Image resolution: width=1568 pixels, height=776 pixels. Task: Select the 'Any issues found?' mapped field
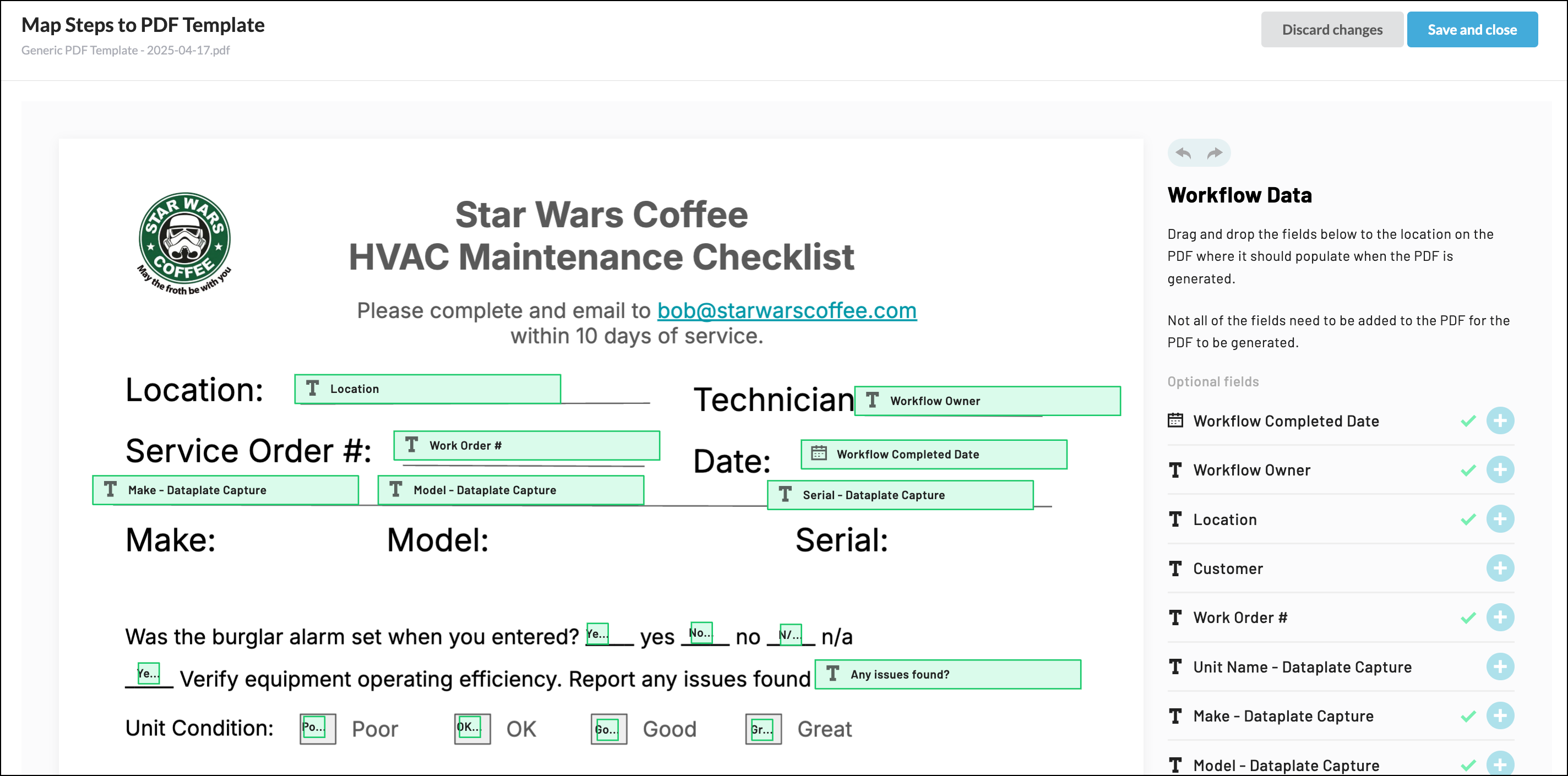point(948,674)
